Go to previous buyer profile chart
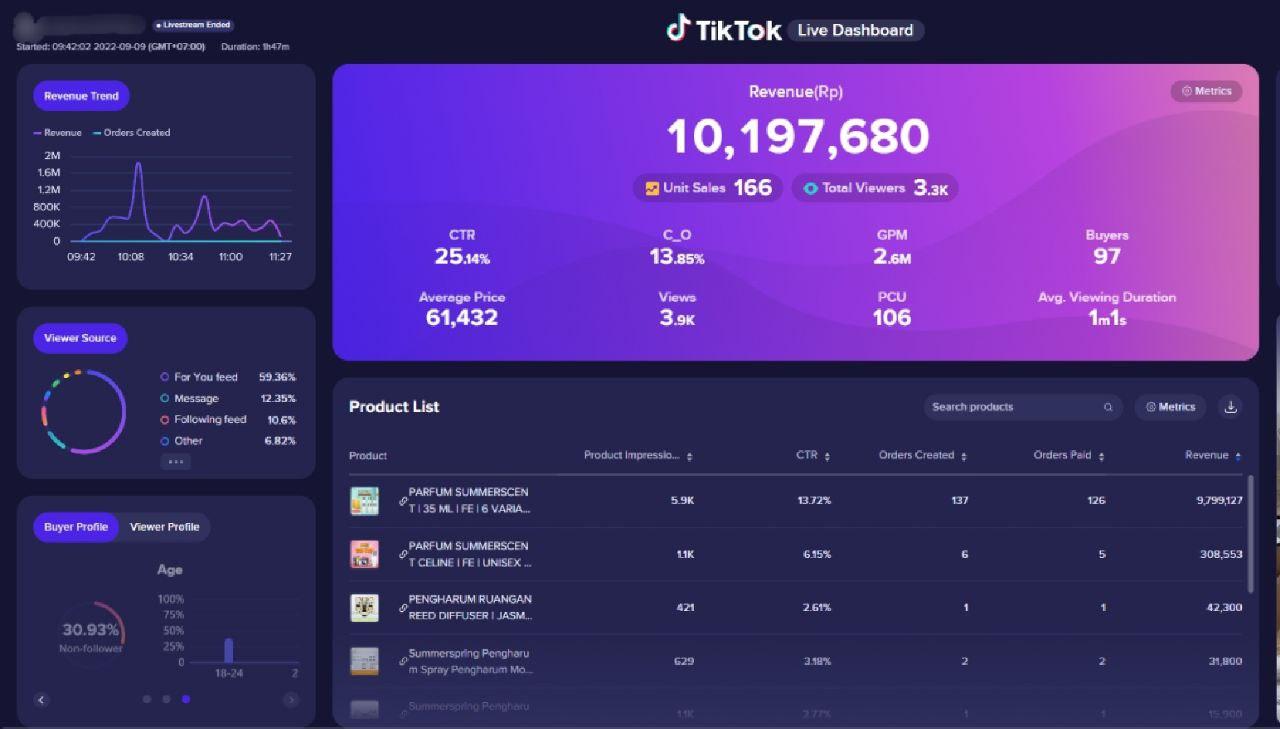1280x729 pixels. point(41,700)
